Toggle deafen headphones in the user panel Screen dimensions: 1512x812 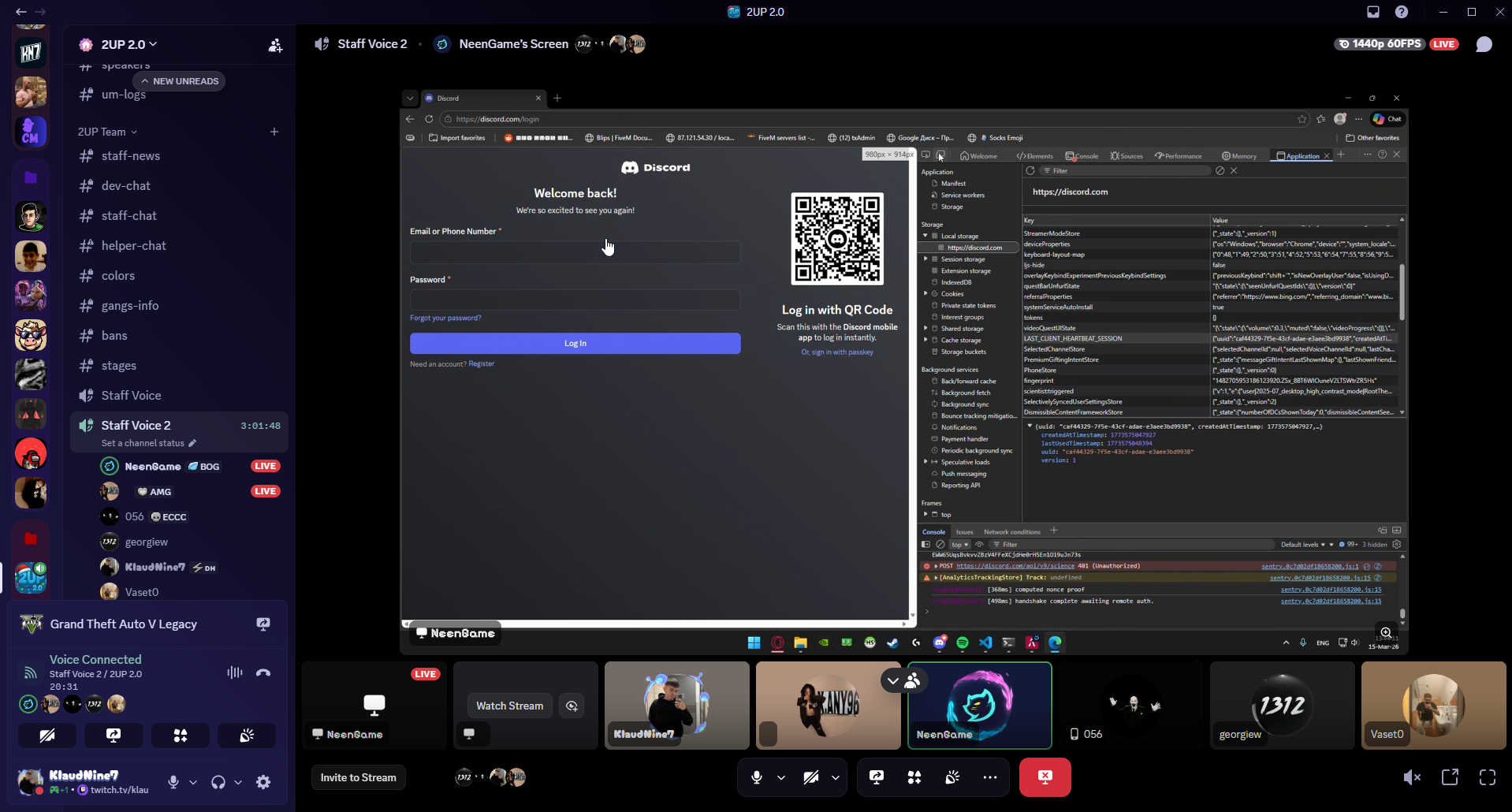tap(218, 782)
